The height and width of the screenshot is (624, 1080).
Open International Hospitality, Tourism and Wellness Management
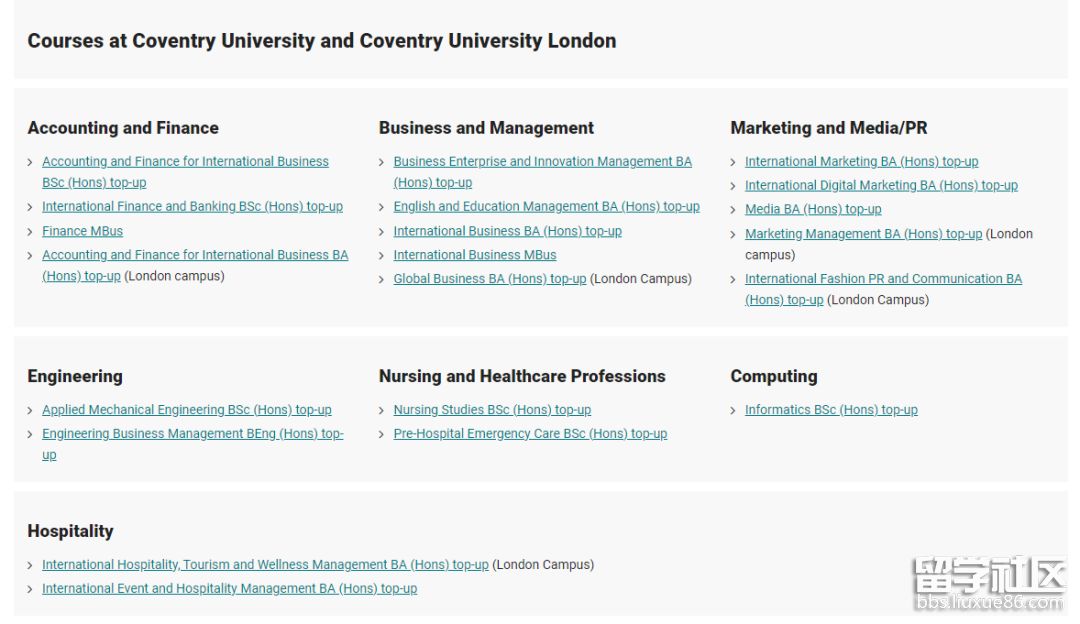coord(265,565)
